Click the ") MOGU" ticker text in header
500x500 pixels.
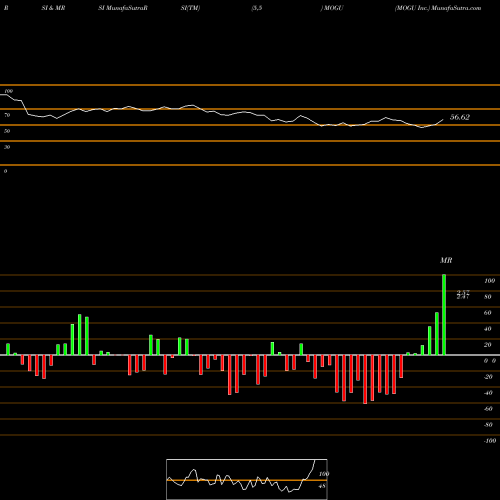click(x=332, y=8)
